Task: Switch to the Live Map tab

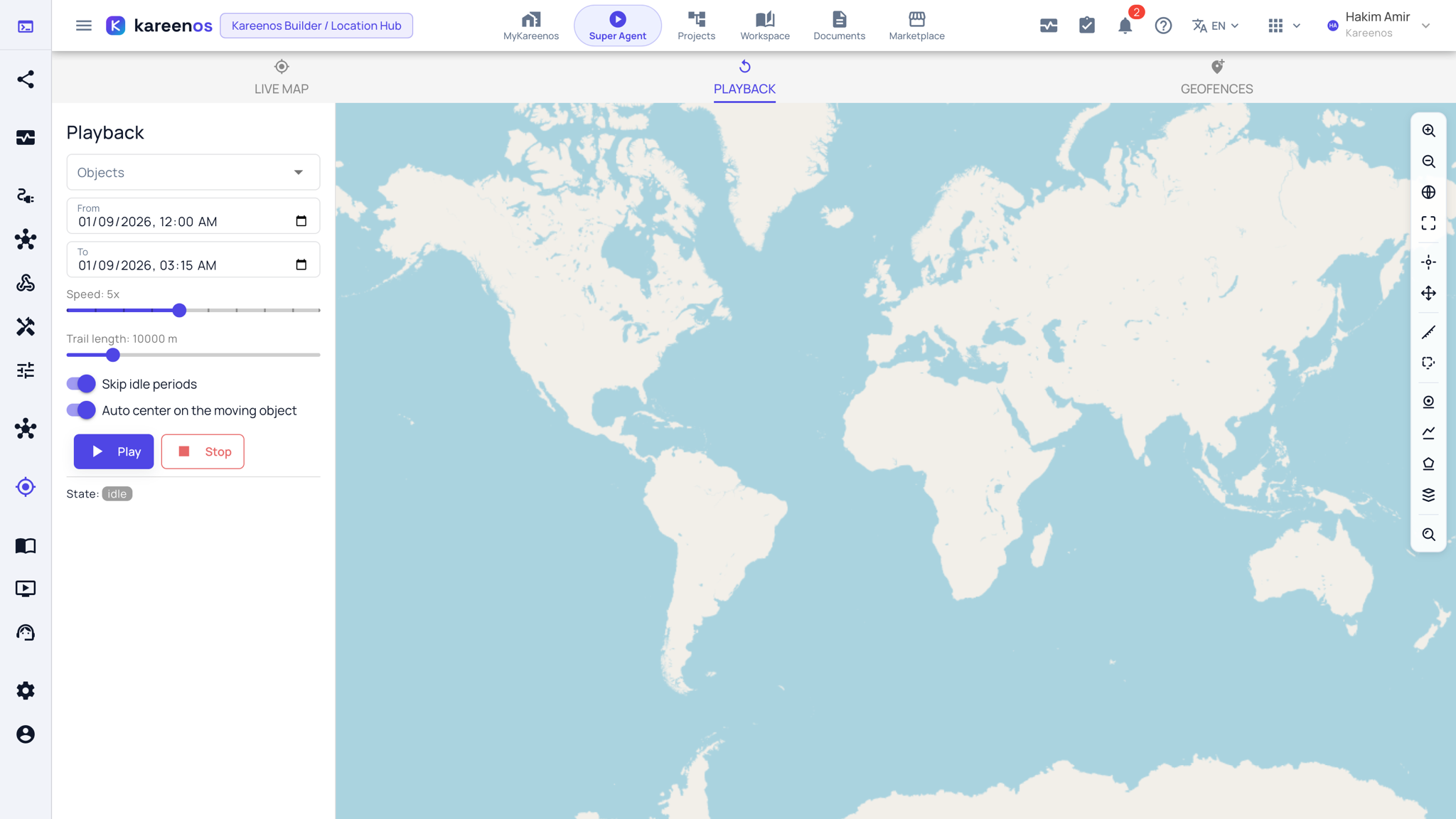Action: click(x=282, y=77)
